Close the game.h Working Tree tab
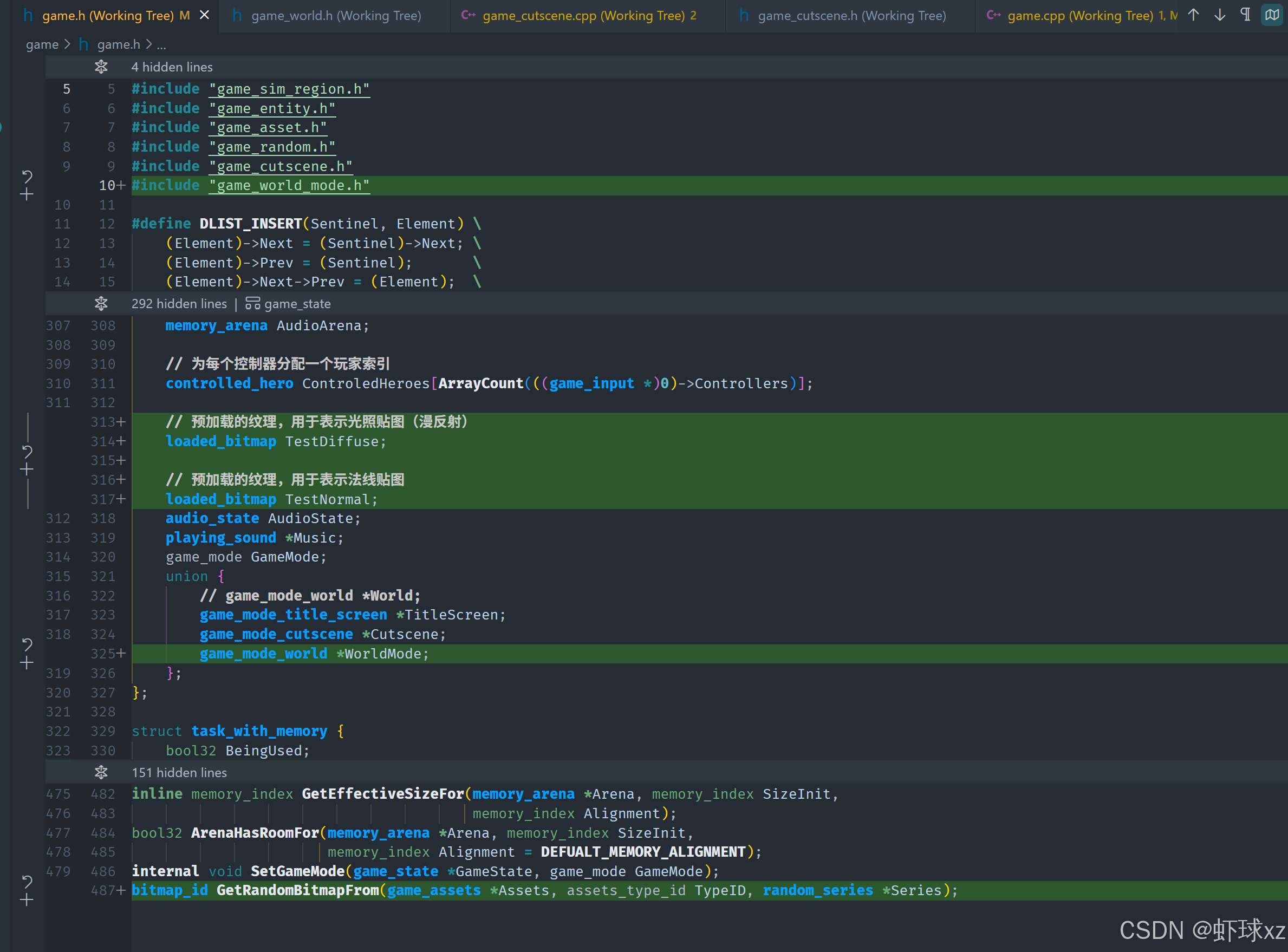The height and width of the screenshot is (952, 1288). pos(205,15)
